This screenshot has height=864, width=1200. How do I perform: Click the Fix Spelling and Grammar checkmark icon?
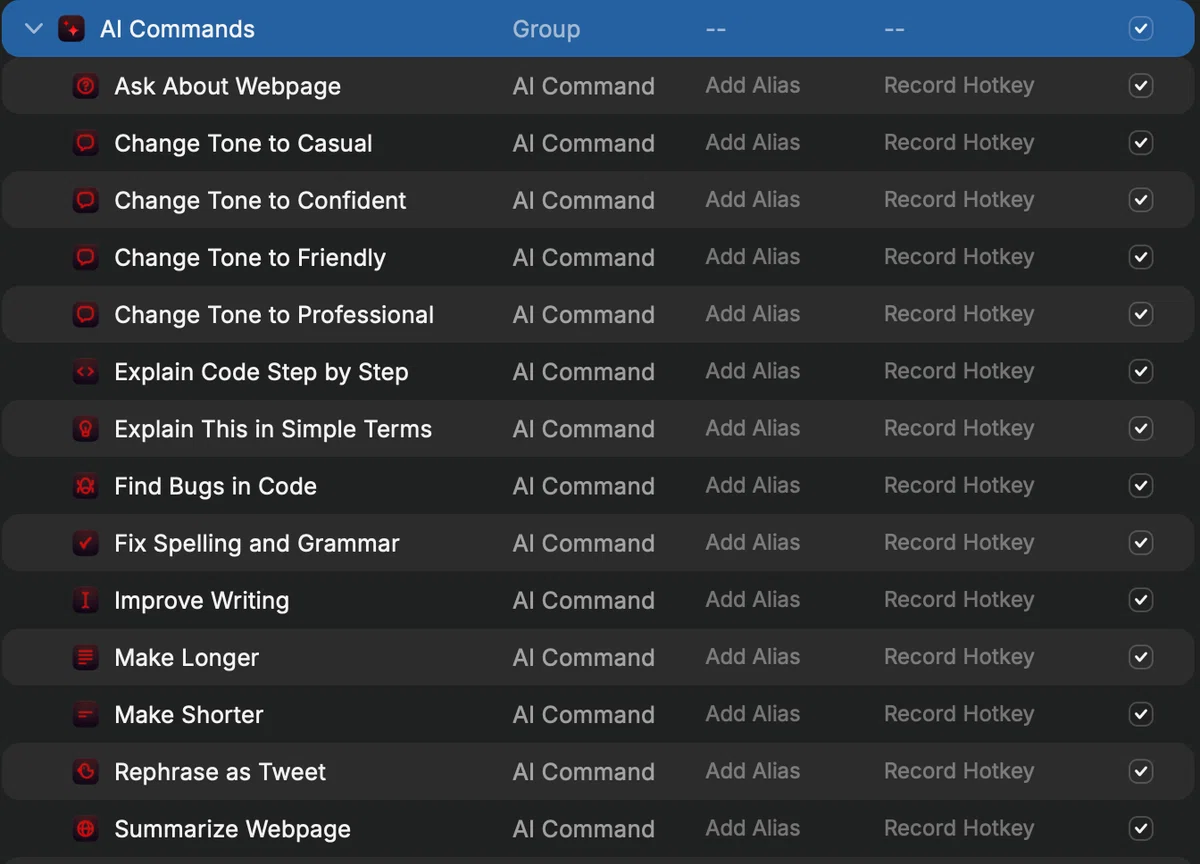[x=86, y=543]
